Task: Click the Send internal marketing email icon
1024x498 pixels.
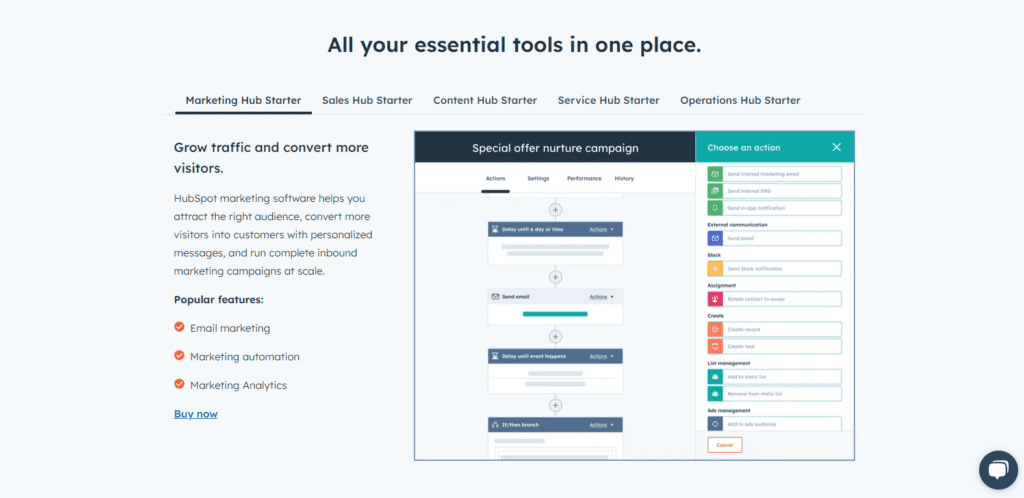Action: pos(715,174)
